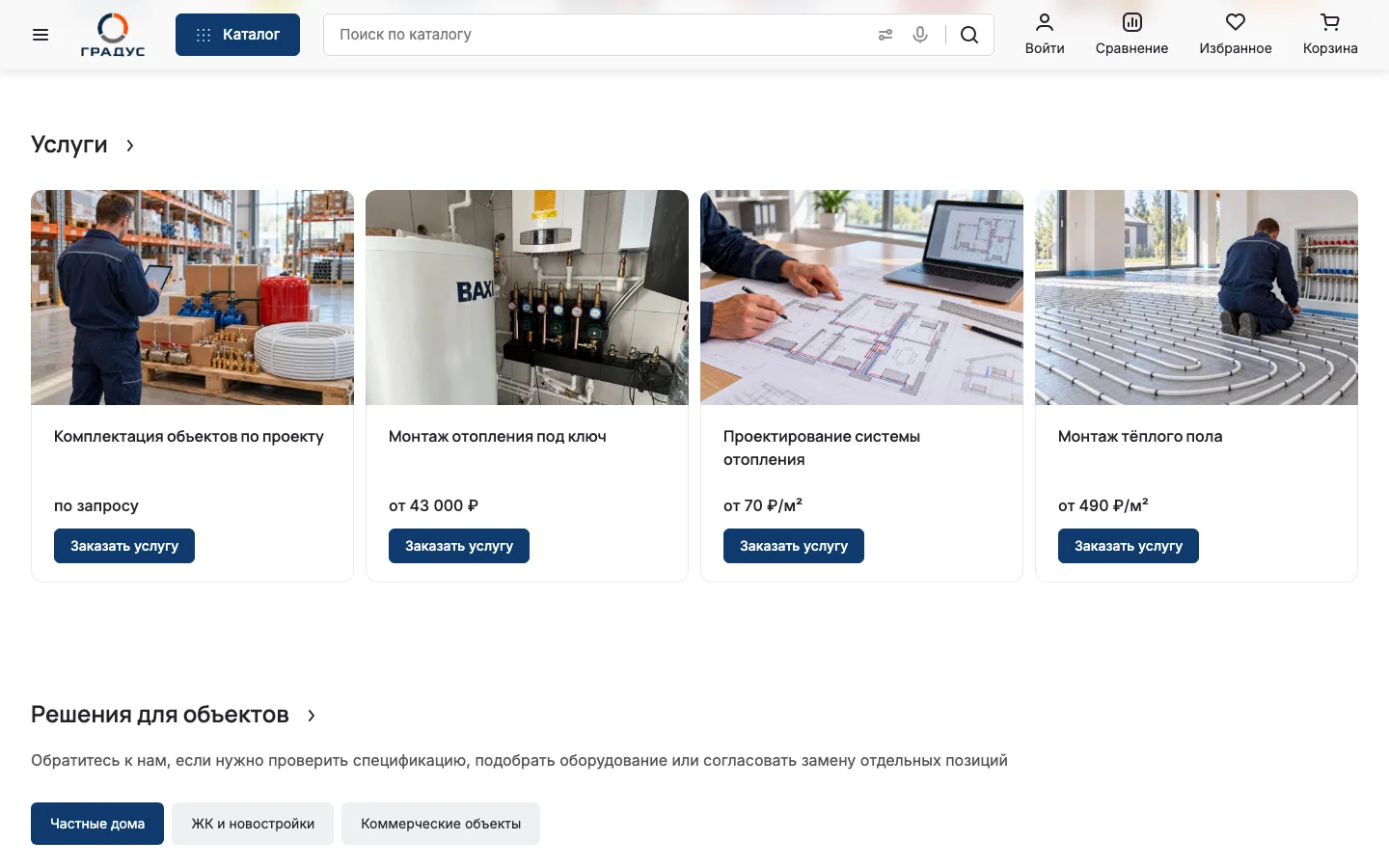The image size is (1389, 868).
Task: Switch to Коммерческие объекты tab
Action: click(441, 824)
